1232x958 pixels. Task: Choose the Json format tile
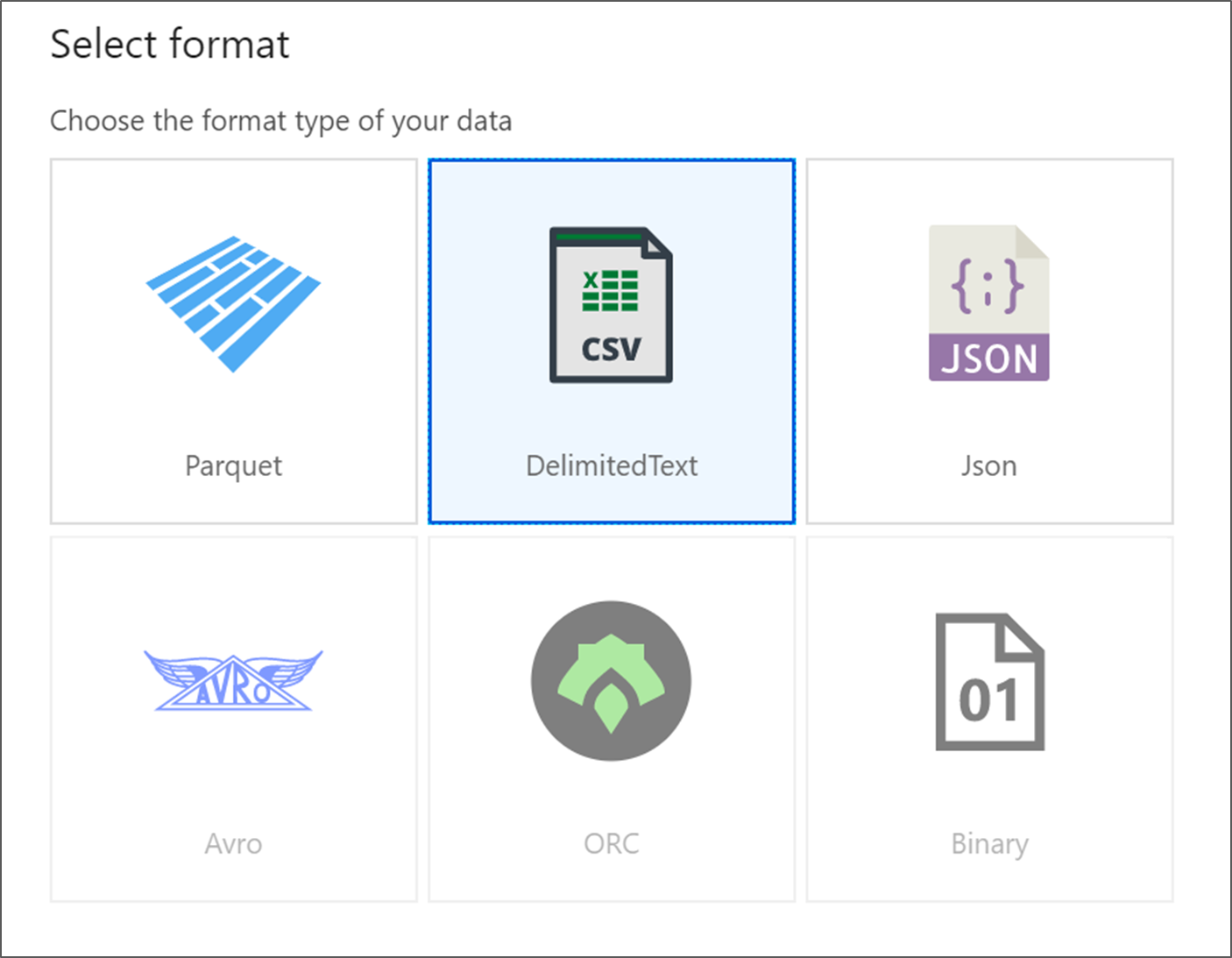coord(988,342)
